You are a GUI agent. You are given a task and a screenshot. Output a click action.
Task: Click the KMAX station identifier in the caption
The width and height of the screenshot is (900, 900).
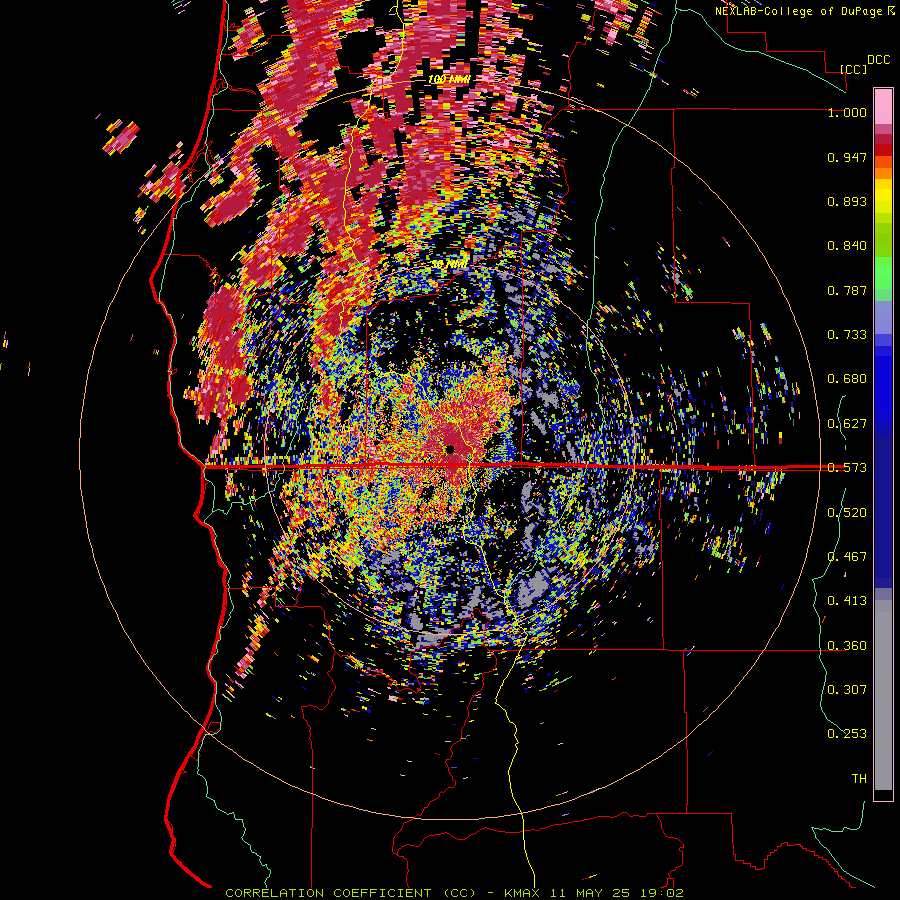[522, 893]
